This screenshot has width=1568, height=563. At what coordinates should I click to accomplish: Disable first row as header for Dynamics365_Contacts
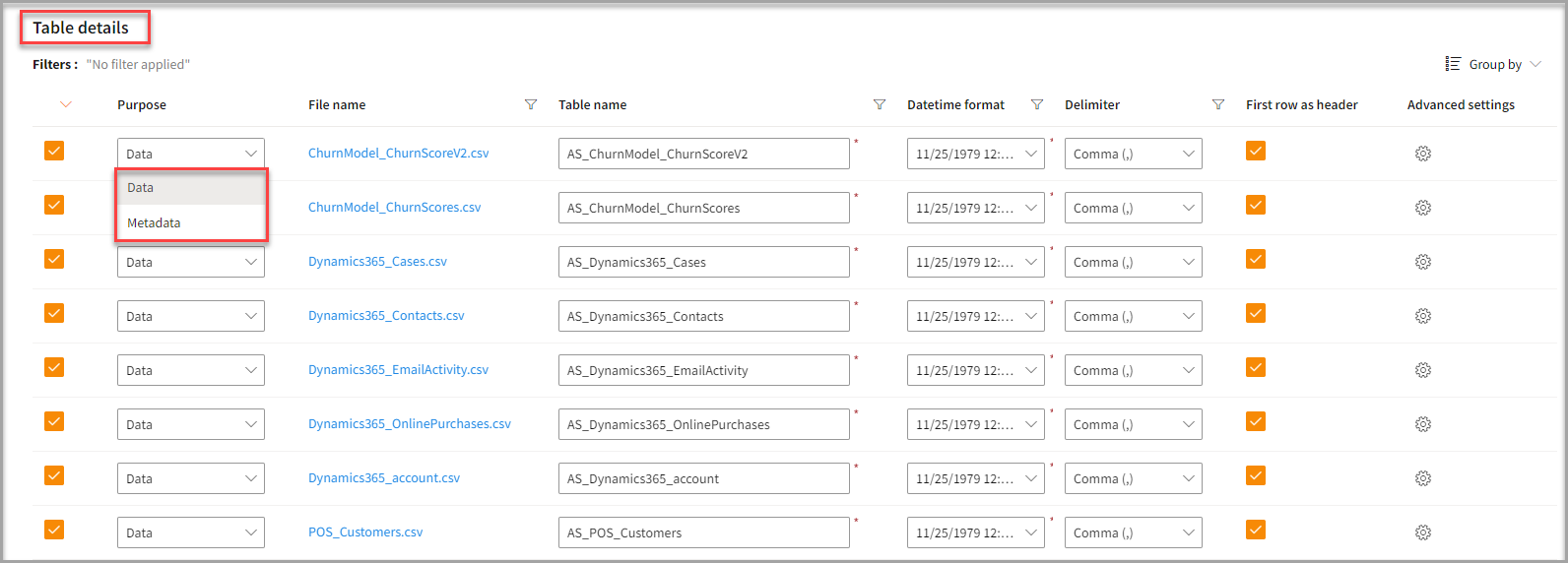[x=1255, y=313]
